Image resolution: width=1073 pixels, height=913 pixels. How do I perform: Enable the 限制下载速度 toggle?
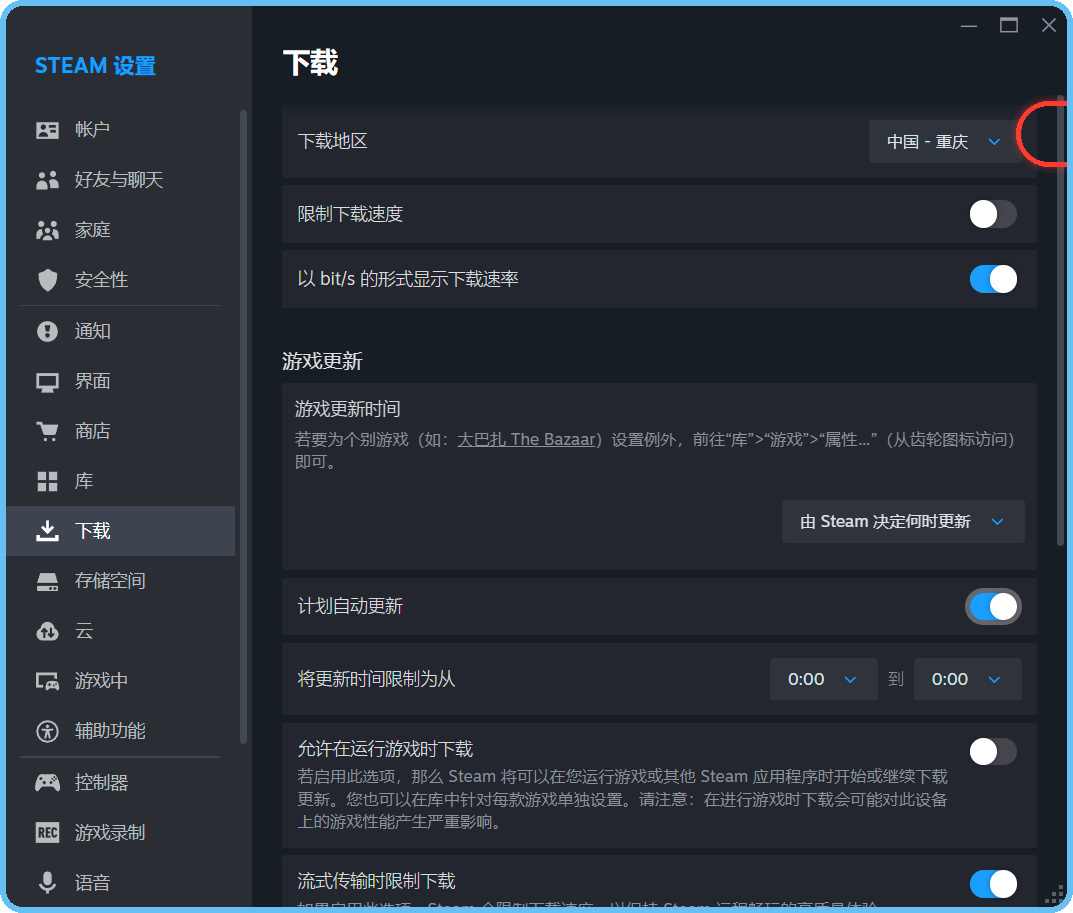pyautogui.click(x=993, y=214)
